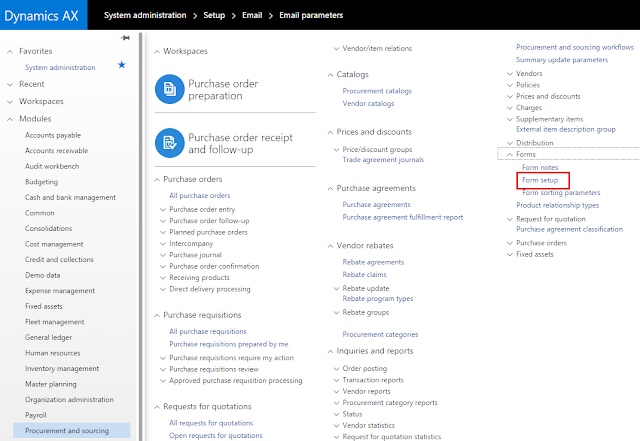
Task: Open All purchase requisitions
Action: pos(208,332)
